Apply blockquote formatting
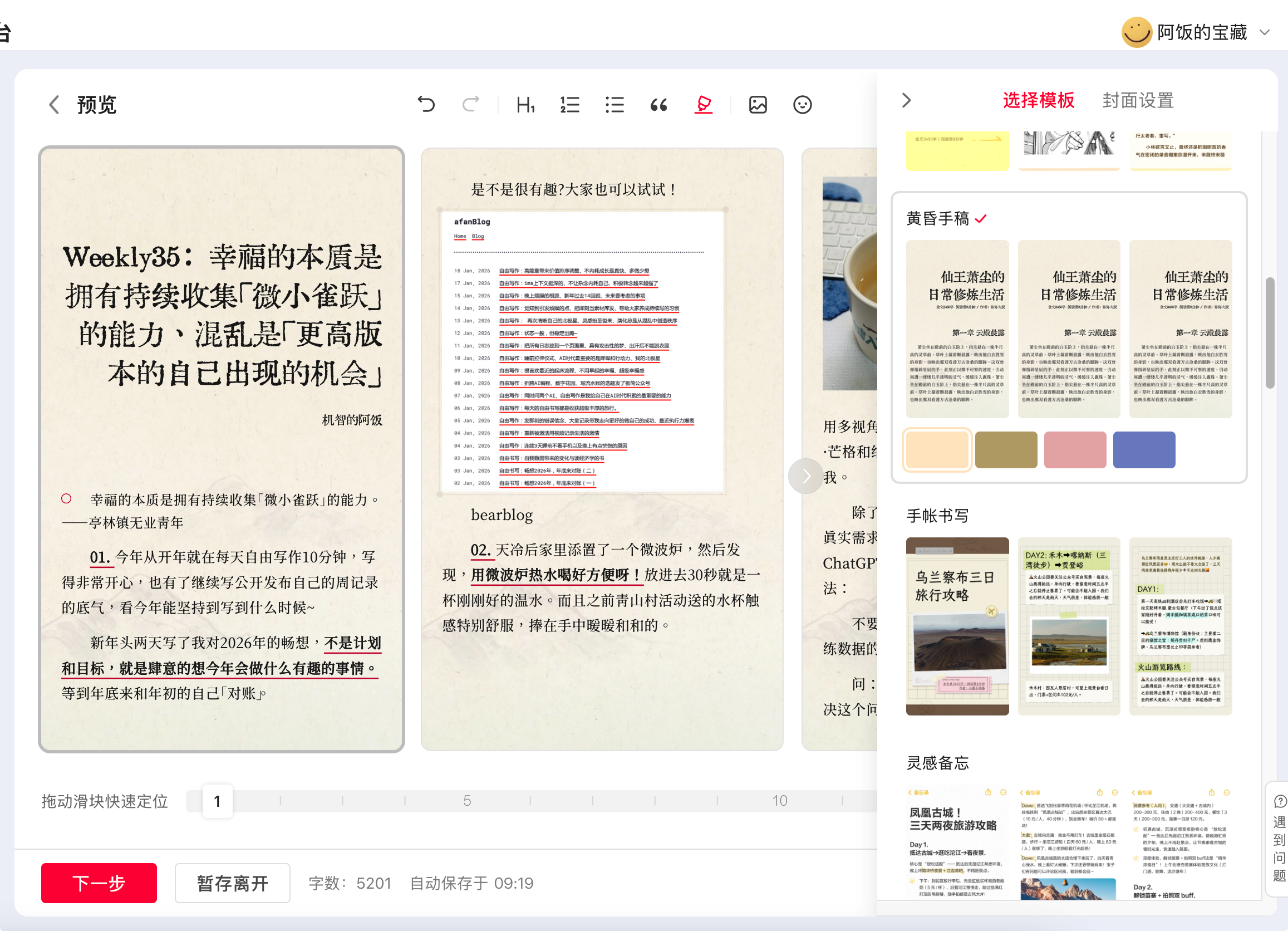The width and height of the screenshot is (1288, 931). (x=659, y=105)
